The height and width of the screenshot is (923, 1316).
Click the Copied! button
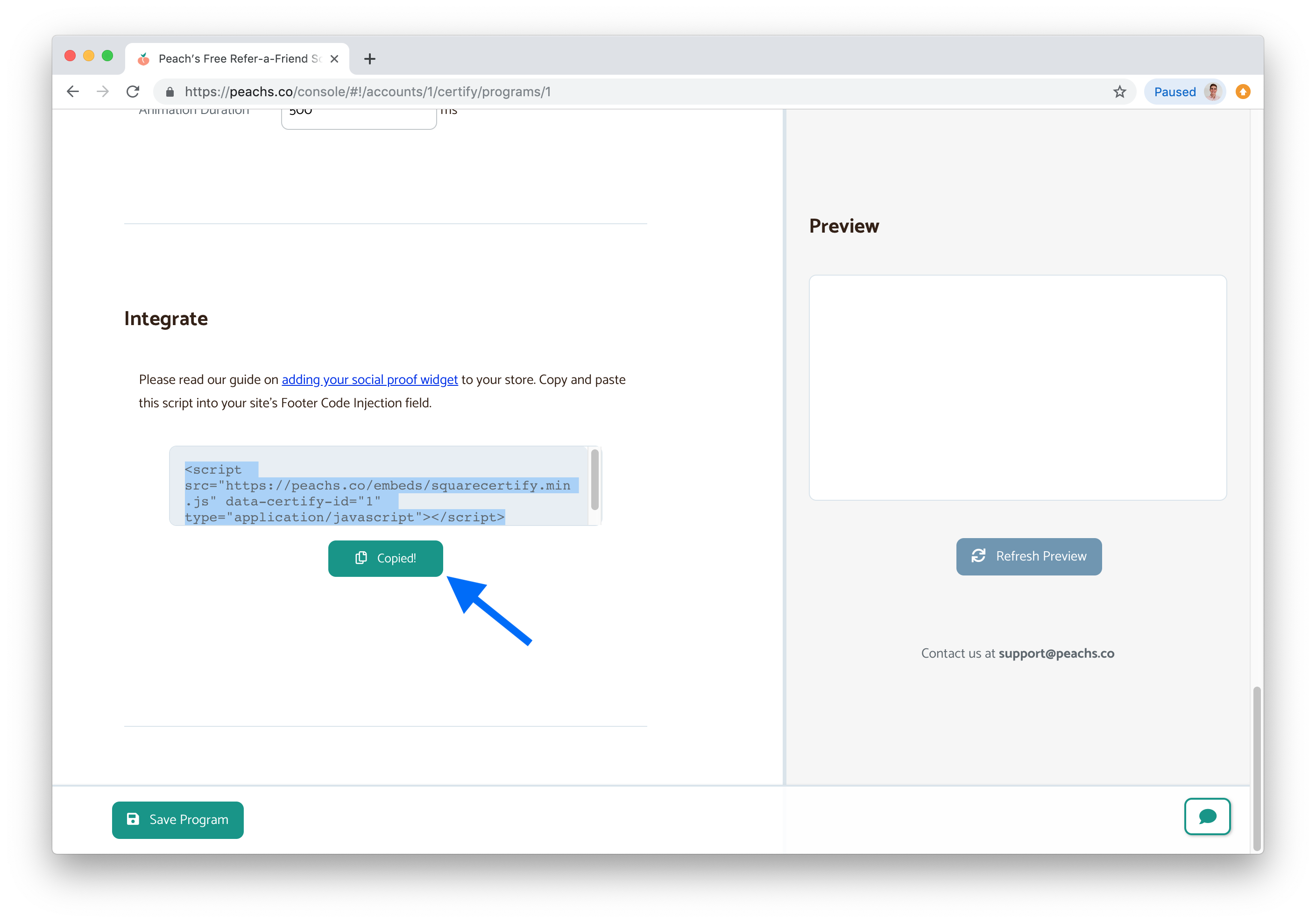point(385,558)
